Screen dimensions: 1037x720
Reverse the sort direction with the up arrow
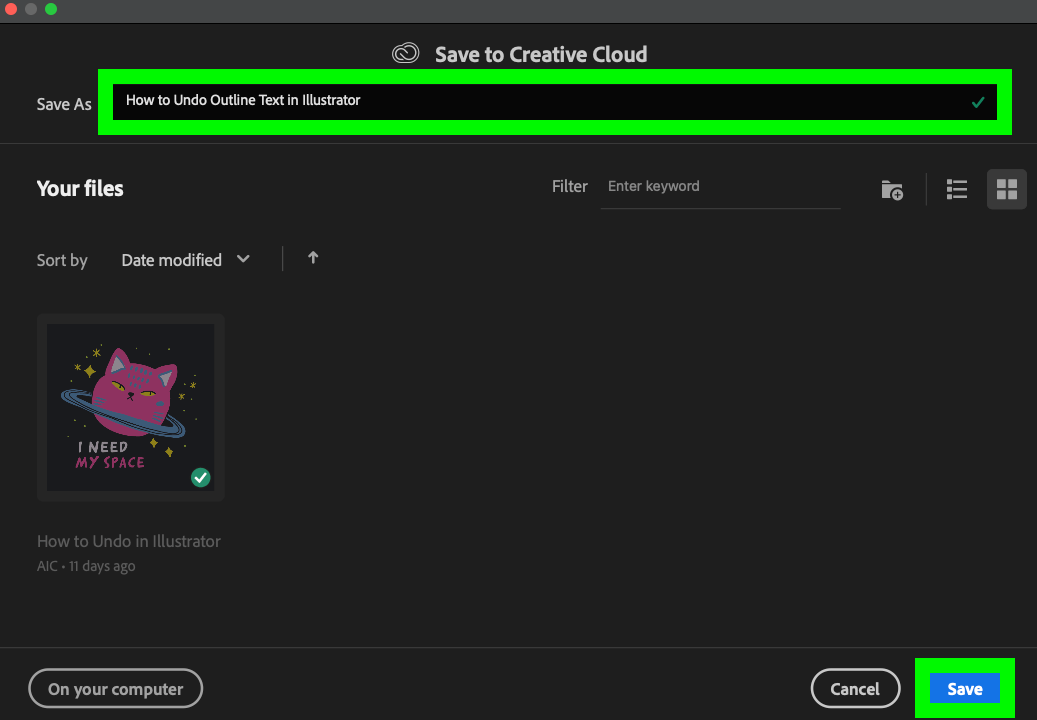tap(313, 258)
